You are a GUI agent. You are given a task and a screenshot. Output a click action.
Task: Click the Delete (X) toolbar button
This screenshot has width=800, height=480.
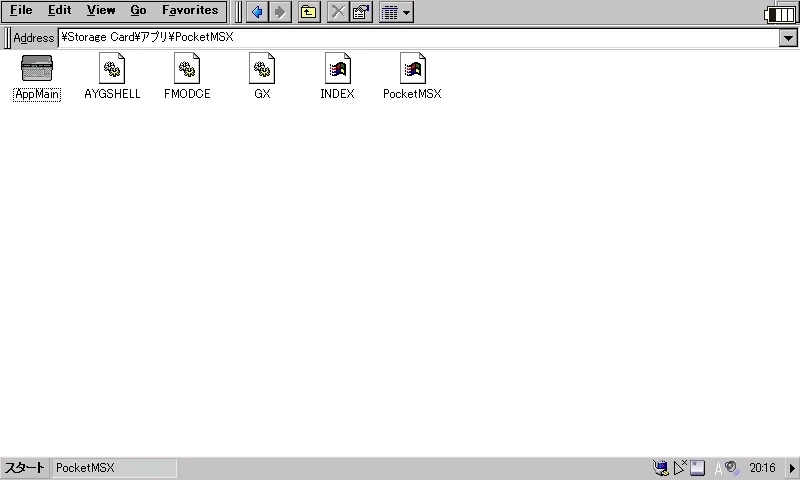point(338,12)
